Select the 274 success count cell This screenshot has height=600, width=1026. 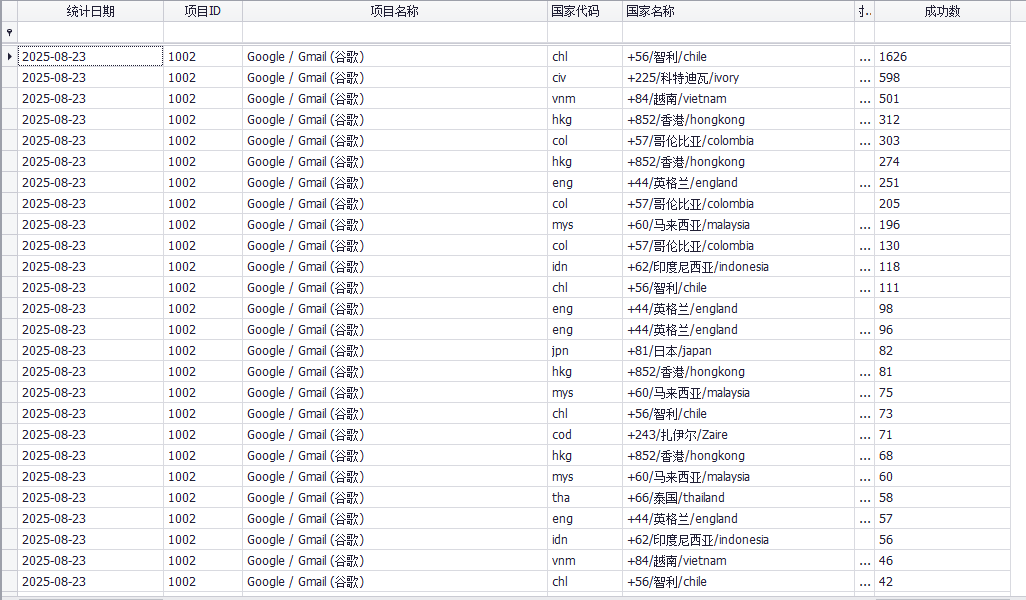tap(942, 162)
